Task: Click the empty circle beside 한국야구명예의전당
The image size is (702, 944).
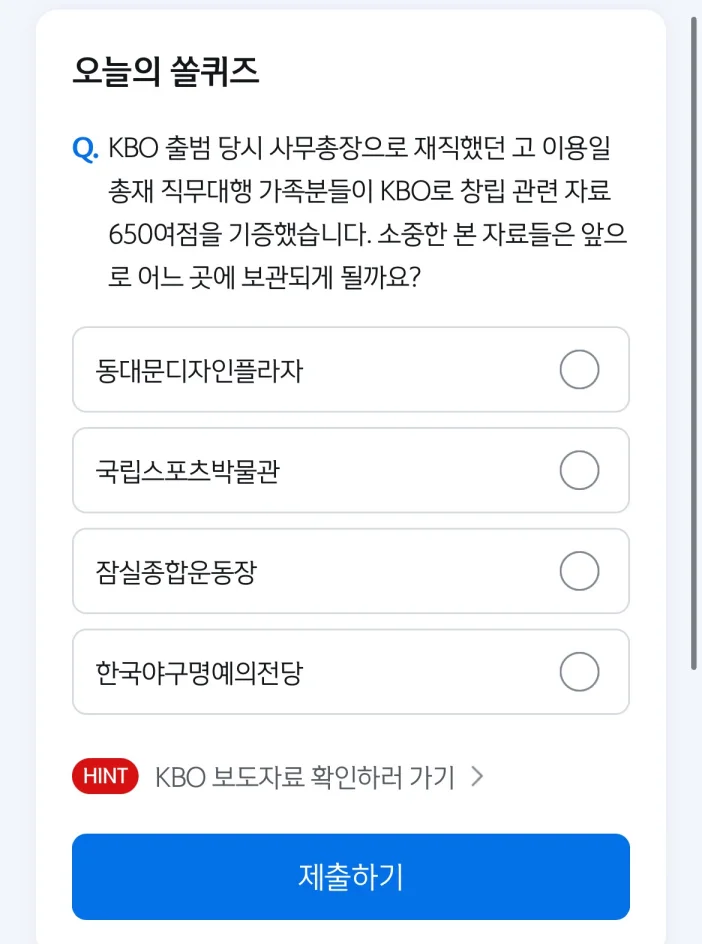Action: [579, 672]
